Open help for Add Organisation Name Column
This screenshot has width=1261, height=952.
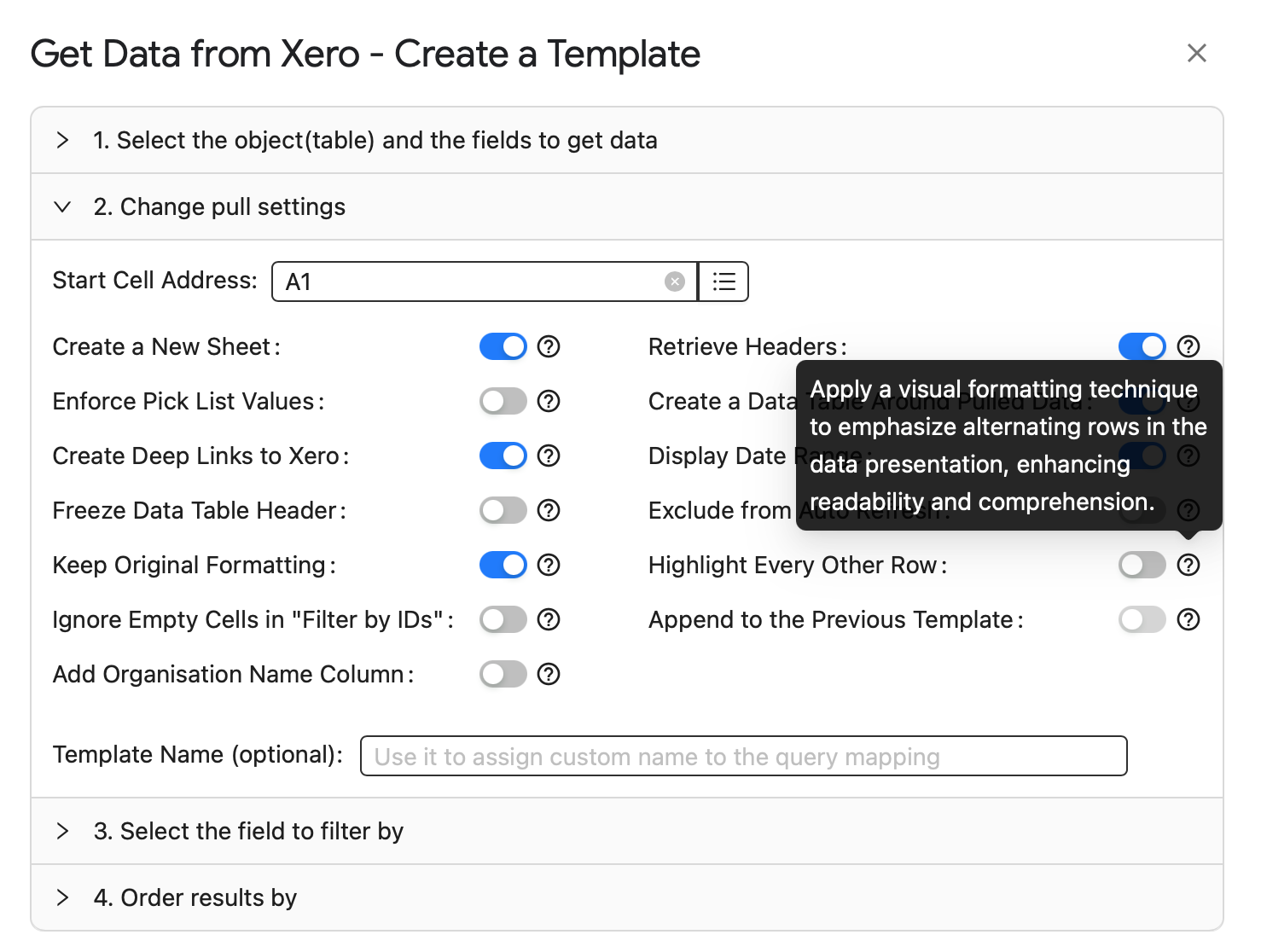point(549,674)
